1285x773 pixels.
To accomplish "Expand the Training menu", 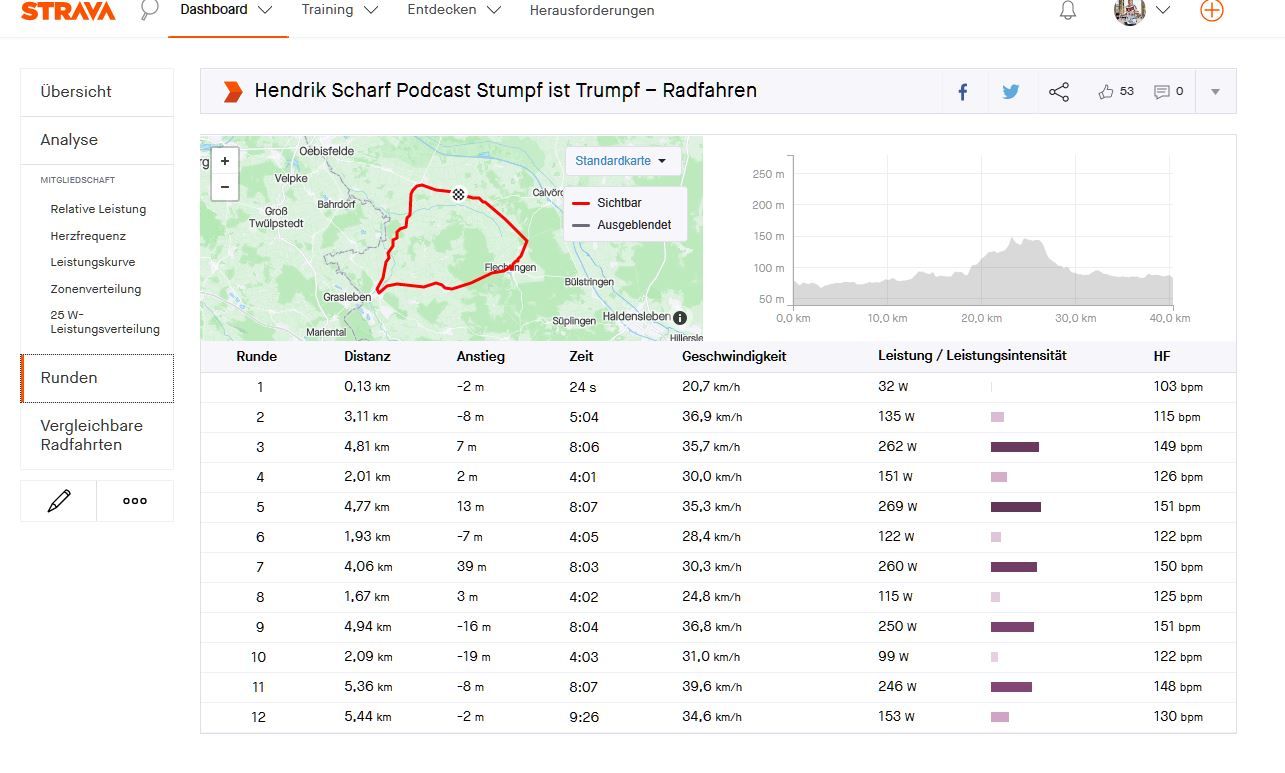I will click(x=339, y=10).
